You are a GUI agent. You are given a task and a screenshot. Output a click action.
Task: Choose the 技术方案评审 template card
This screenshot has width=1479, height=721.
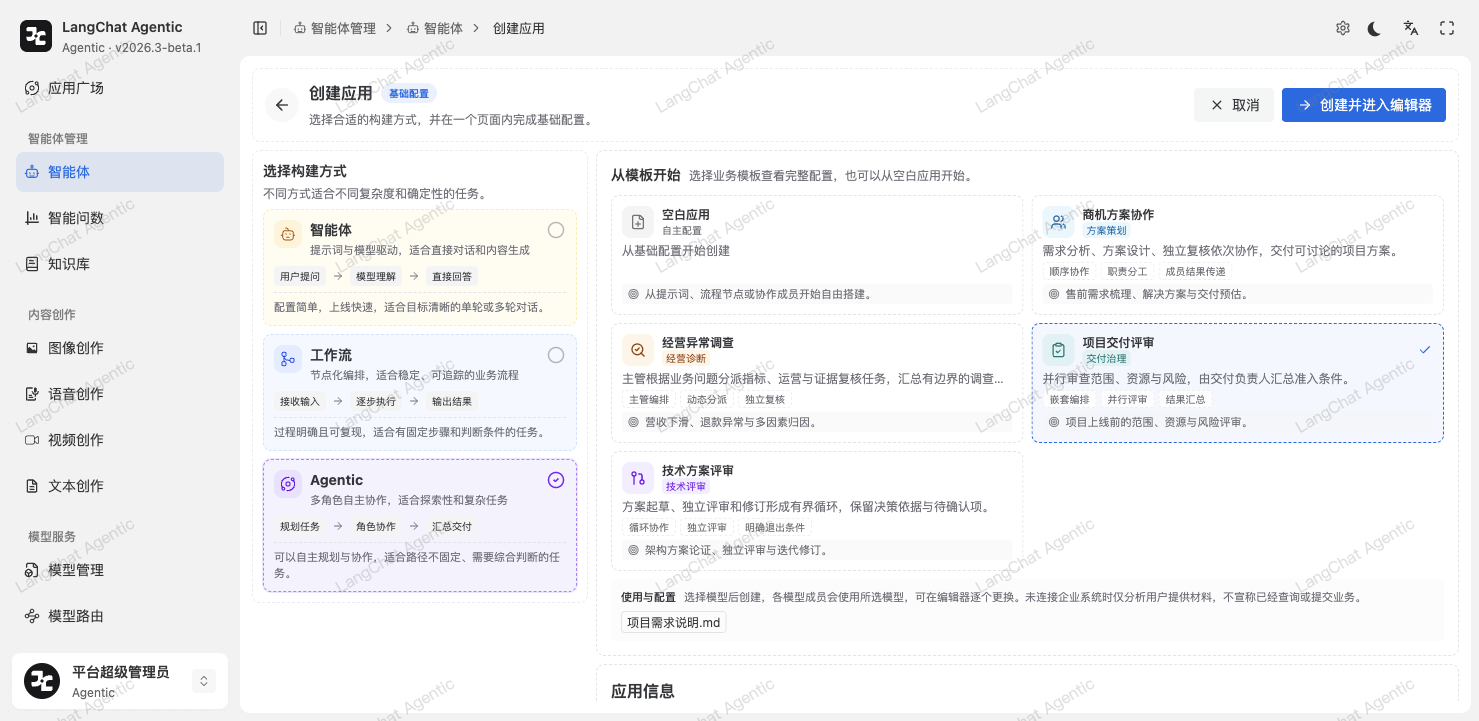(817, 511)
